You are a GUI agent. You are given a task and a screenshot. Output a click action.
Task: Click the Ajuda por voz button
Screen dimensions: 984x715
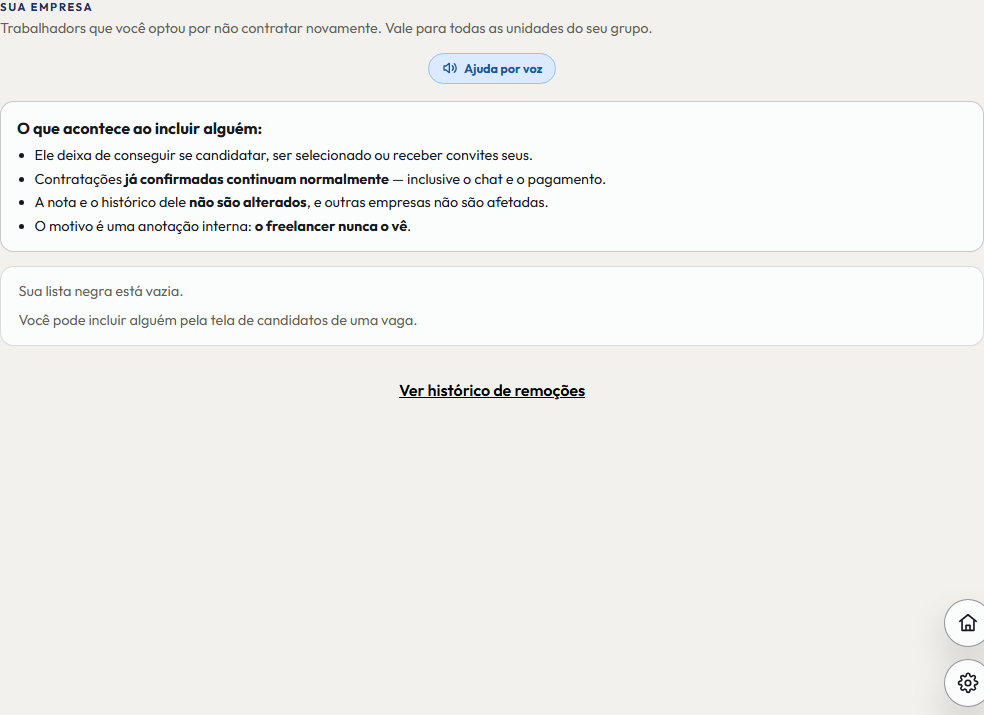point(491,68)
